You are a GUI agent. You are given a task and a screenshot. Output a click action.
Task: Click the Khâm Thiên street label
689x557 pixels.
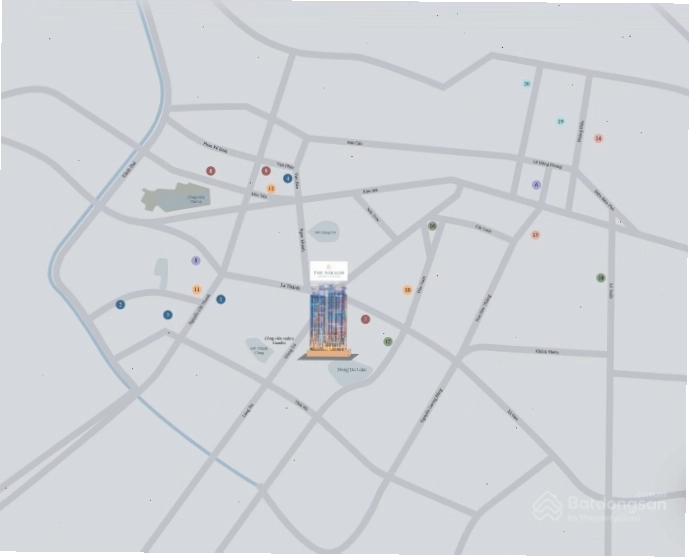[x=547, y=351]
